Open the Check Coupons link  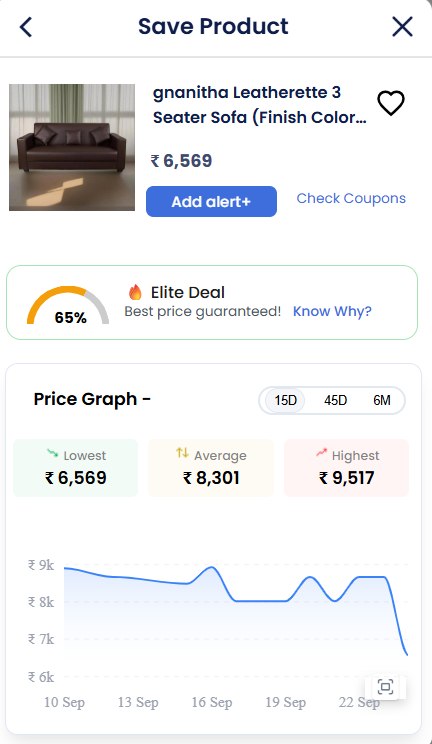351,198
